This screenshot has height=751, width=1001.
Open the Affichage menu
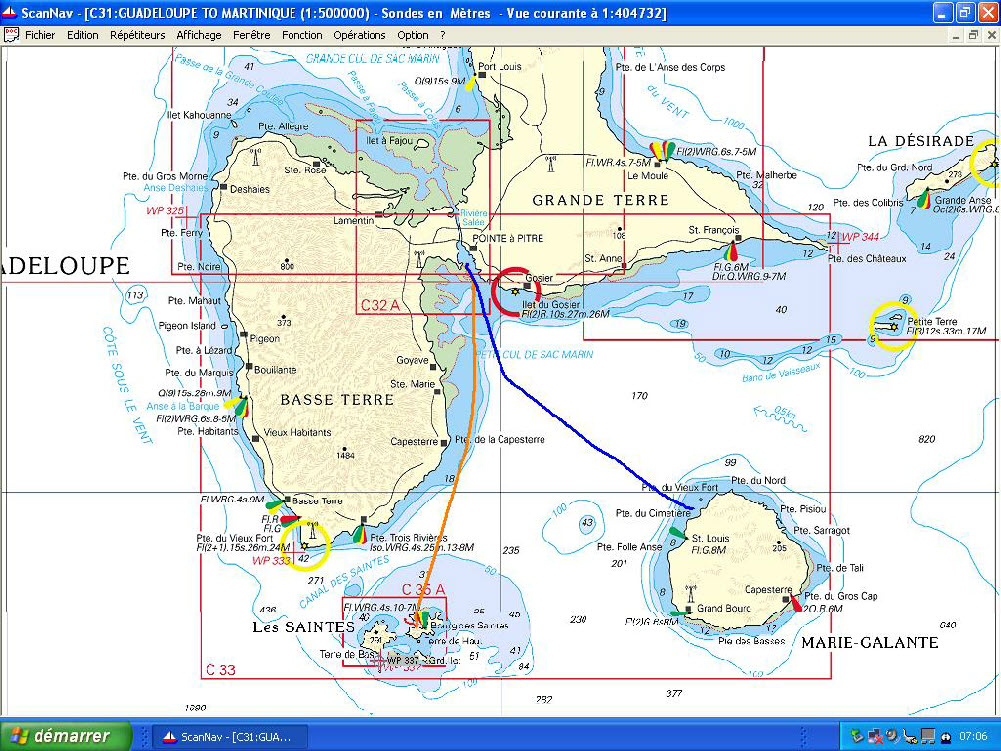click(x=199, y=35)
